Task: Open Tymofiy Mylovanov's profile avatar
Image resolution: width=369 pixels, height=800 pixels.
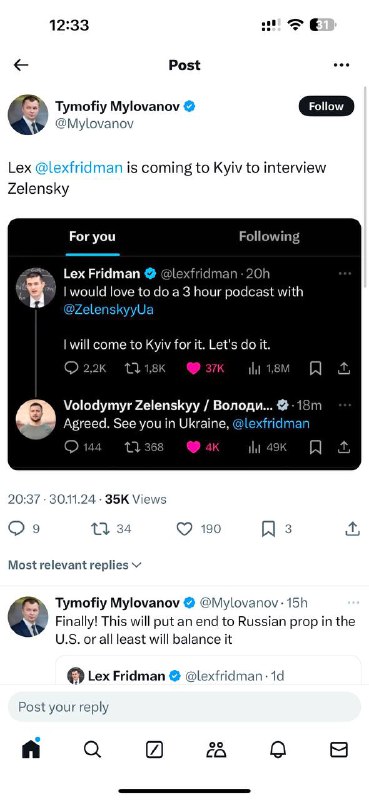Action: 28,114
